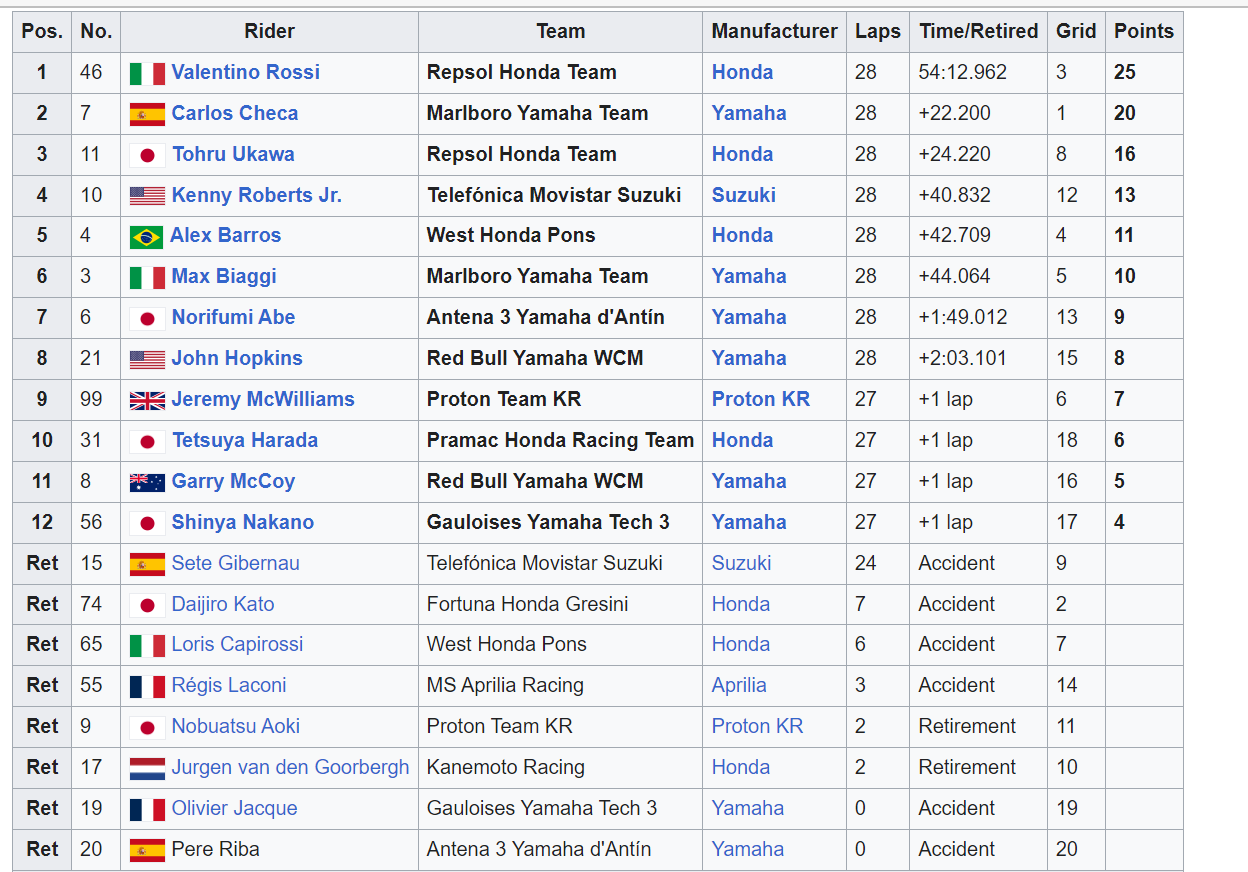Click the British flag beside Jeremy McWilliams
Image resolution: width=1248 pixels, height=872 pixels.
(x=147, y=400)
